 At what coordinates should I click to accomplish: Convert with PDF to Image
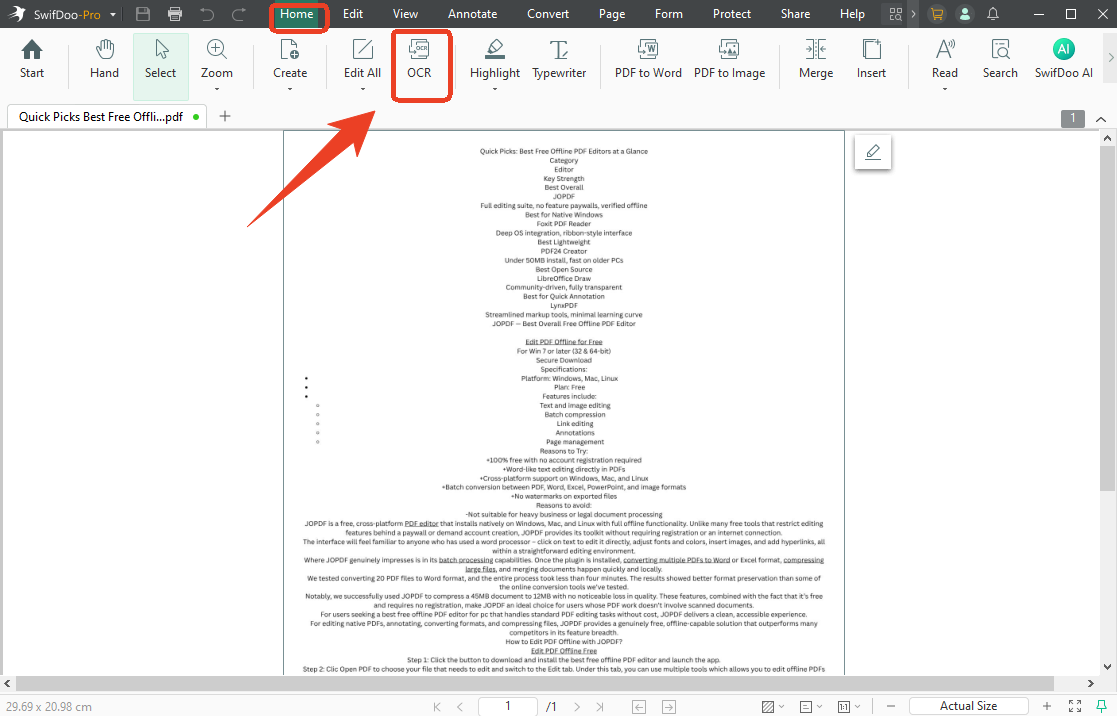coord(729,60)
